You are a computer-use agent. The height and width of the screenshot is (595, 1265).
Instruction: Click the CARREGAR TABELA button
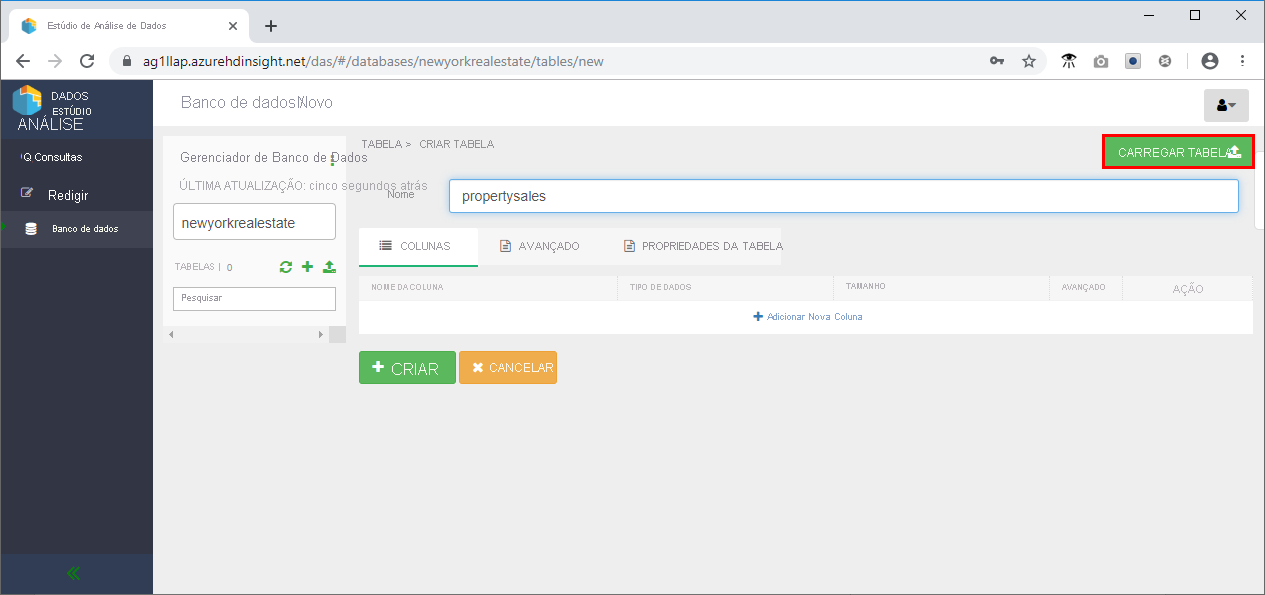click(1177, 151)
